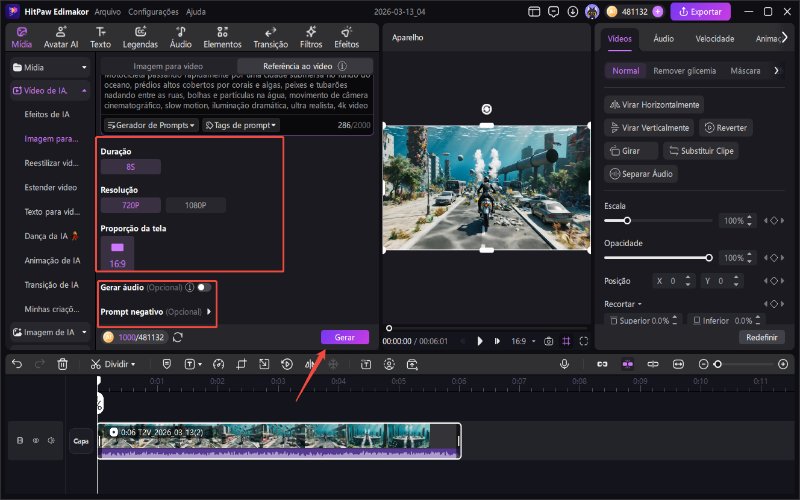
Task: Click the snapshot camera icon under preview
Action: [x=548, y=341]
